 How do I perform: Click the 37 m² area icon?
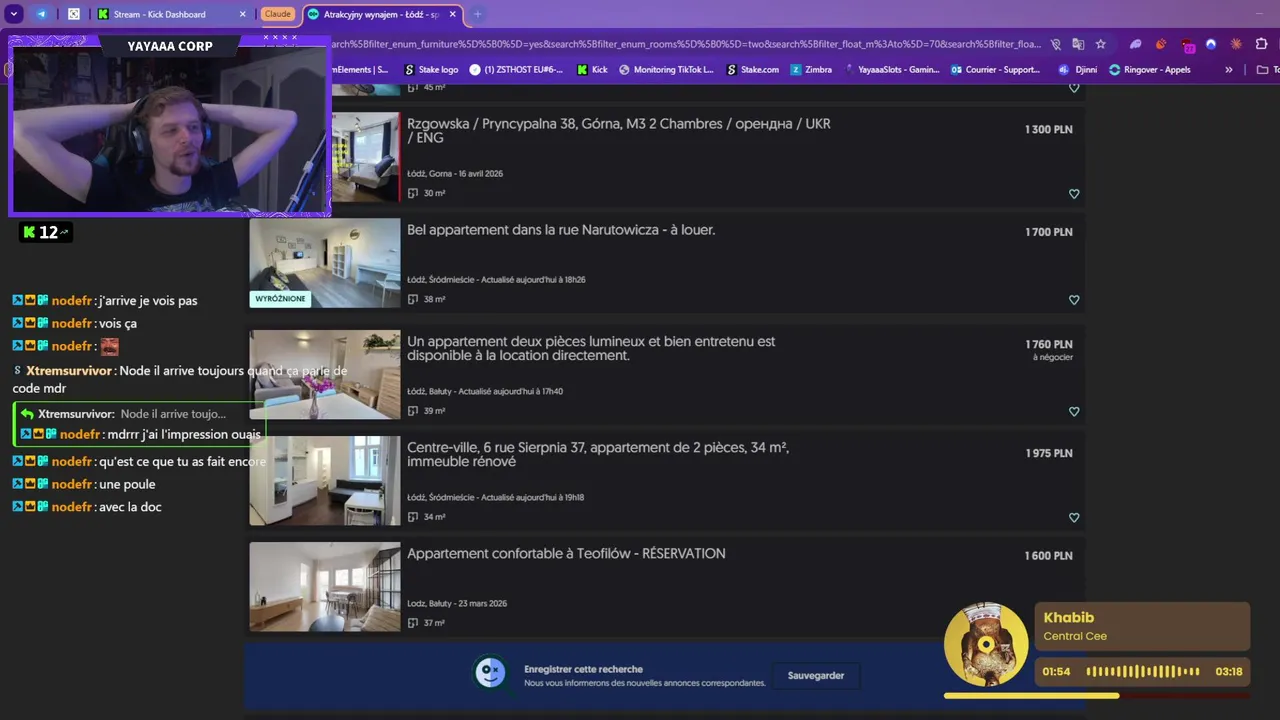coord(413,624)
